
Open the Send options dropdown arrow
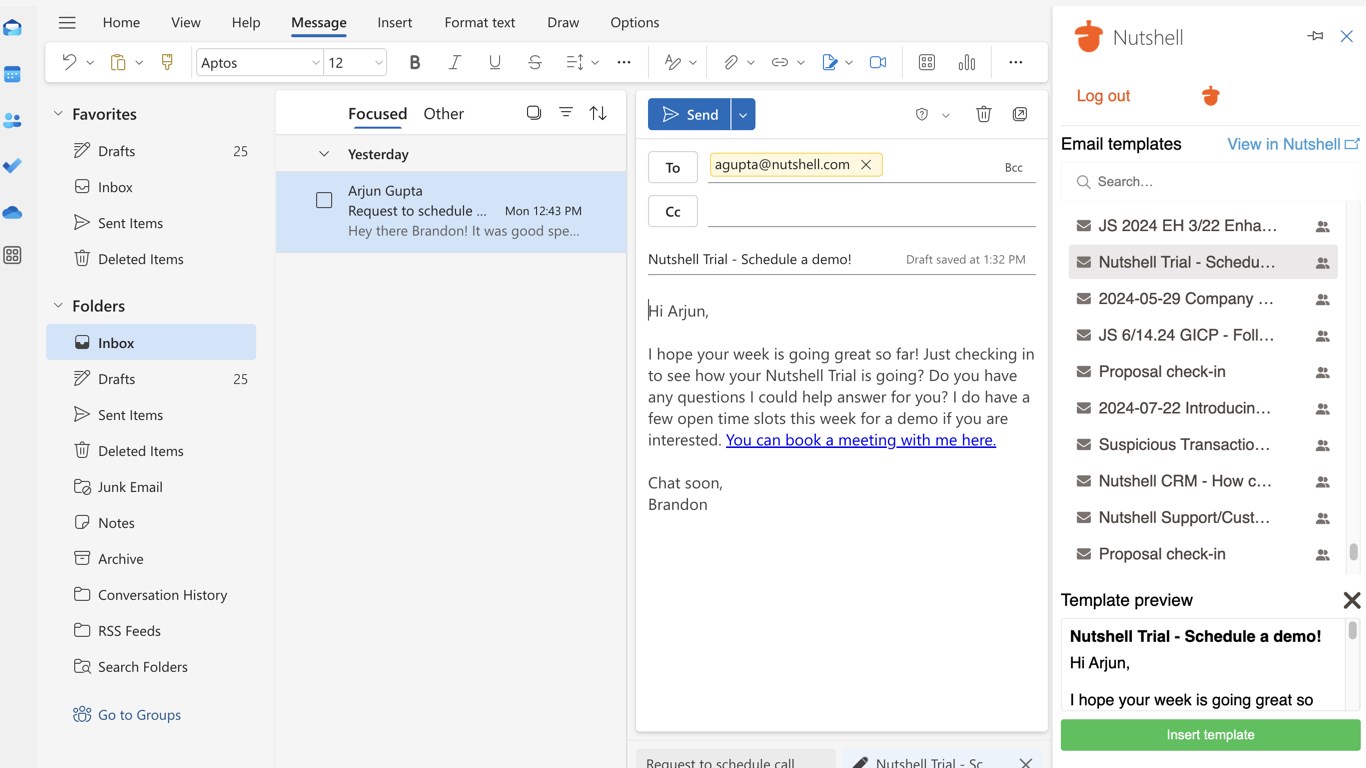point(743,114)
